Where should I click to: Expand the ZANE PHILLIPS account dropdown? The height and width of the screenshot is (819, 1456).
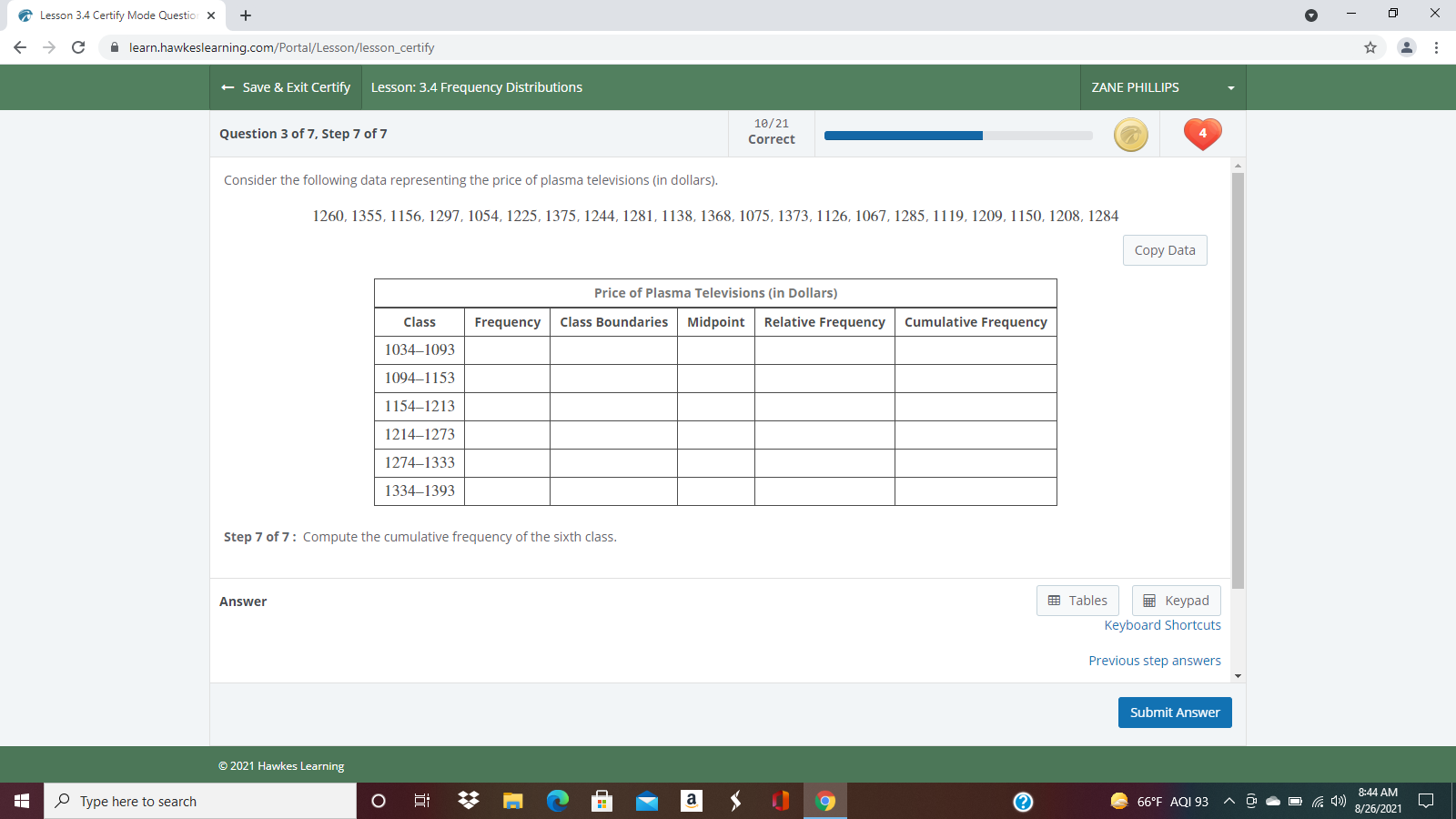coord(1230,87)
